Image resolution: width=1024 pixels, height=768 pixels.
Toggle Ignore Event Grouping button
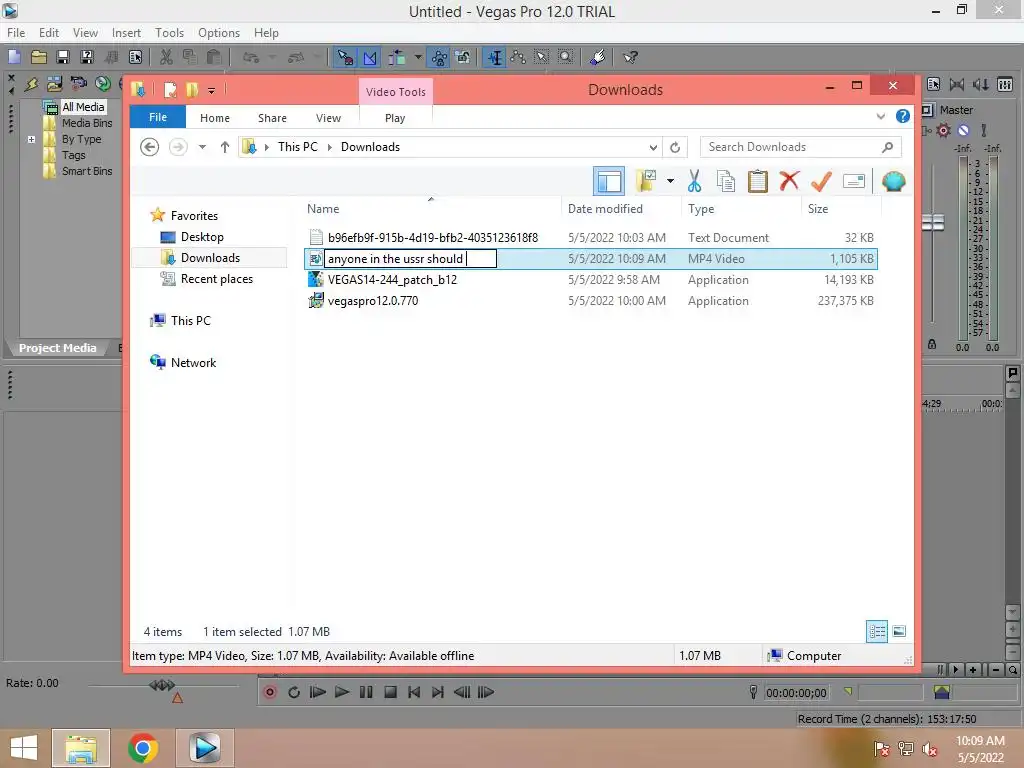[463, 57]
